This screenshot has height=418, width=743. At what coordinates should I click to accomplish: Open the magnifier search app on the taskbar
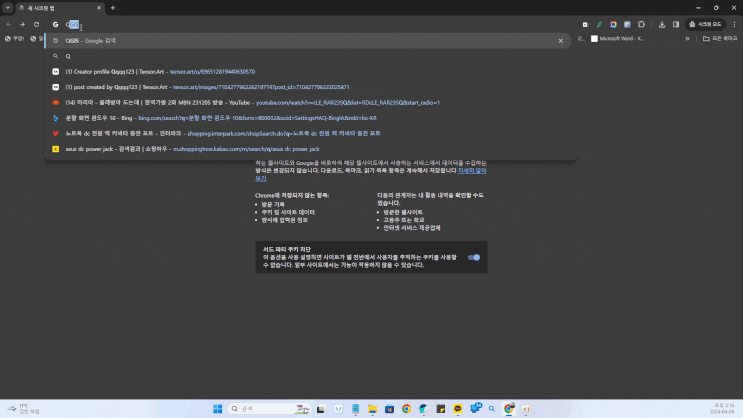tap(492, 409)
